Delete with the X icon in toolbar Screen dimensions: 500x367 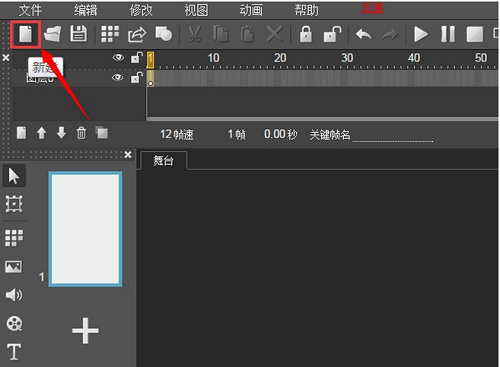click(x=274, y=34)
